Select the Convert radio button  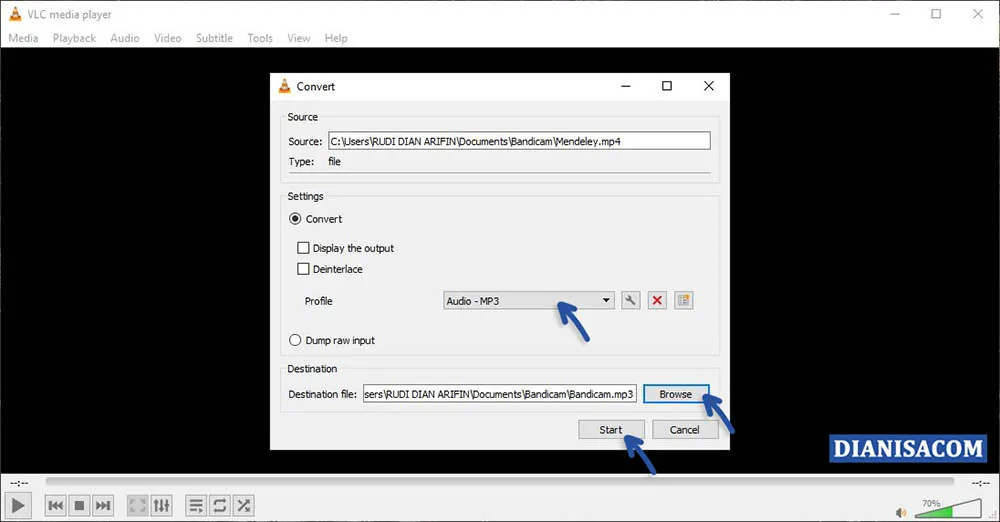tap(295, 219)
